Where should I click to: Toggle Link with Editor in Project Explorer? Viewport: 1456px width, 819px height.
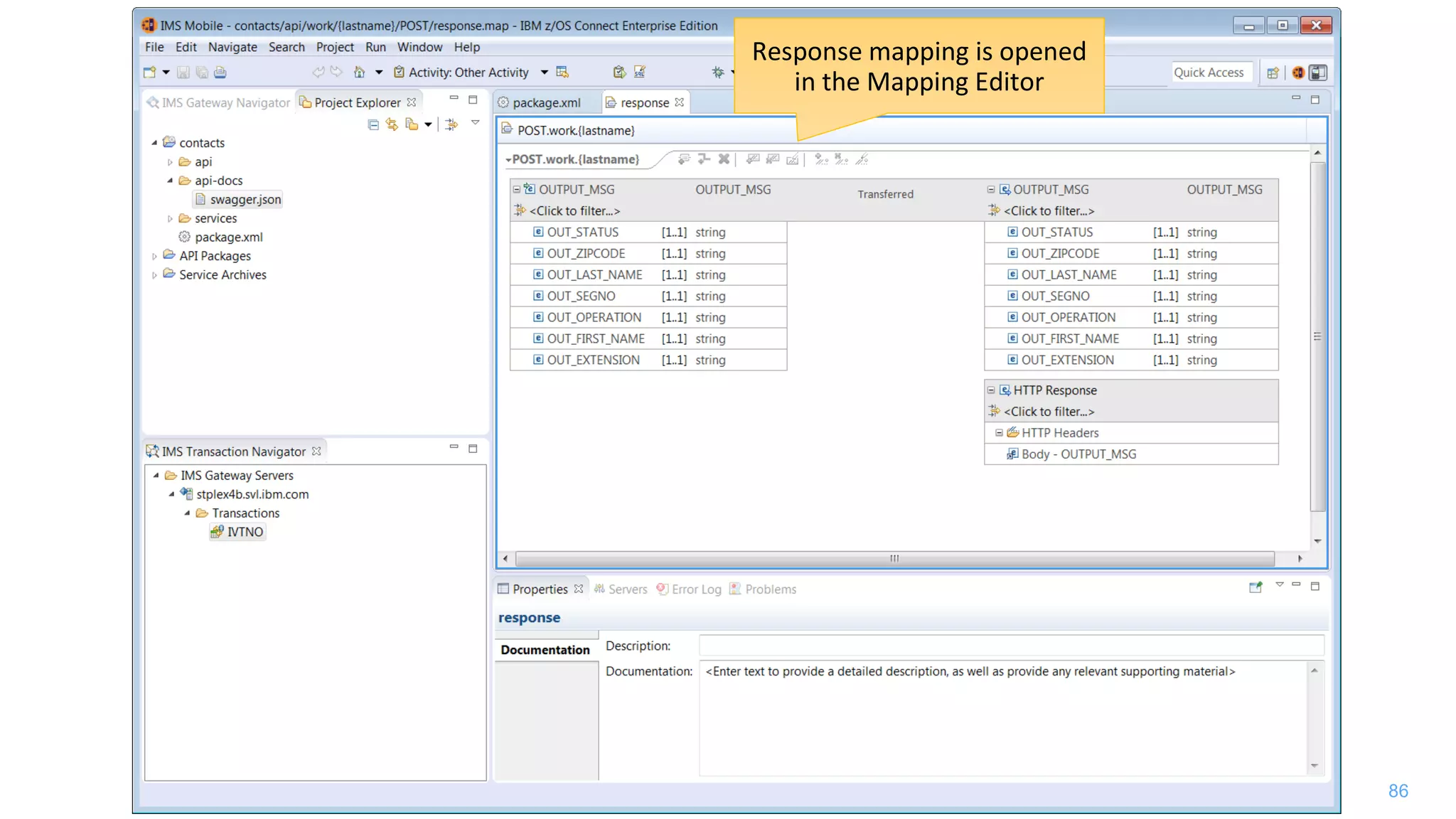coord(392,124)
